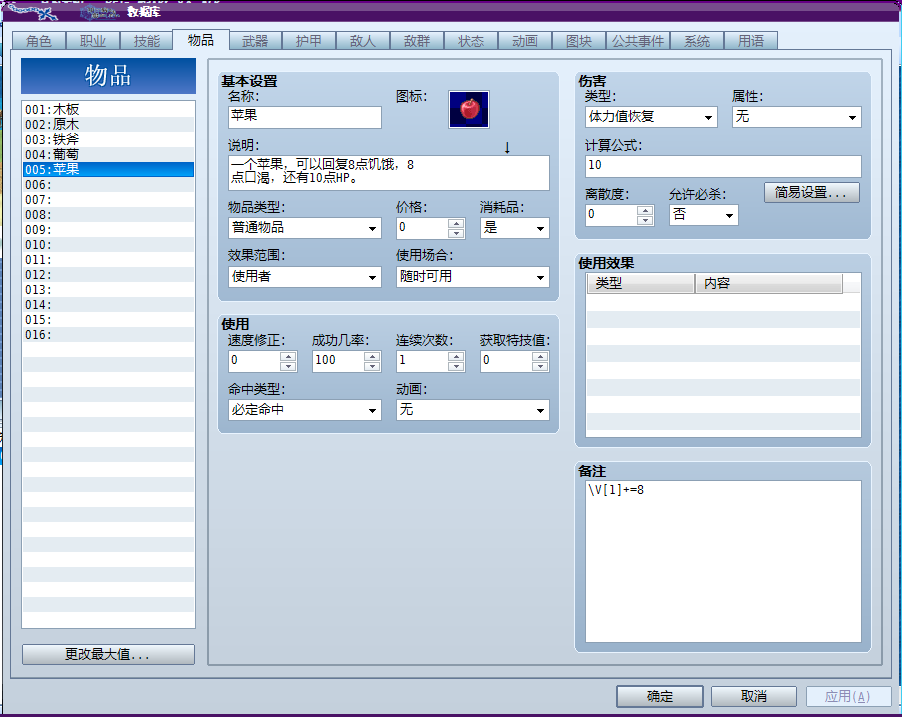Open the damage 类型 dropdown
902x717 pixels.
click(x=651, y=117)
